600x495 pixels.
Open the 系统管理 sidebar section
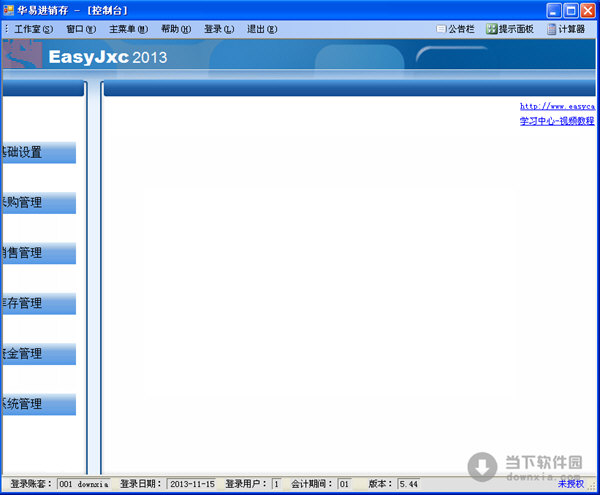click(x=39, y=404)
